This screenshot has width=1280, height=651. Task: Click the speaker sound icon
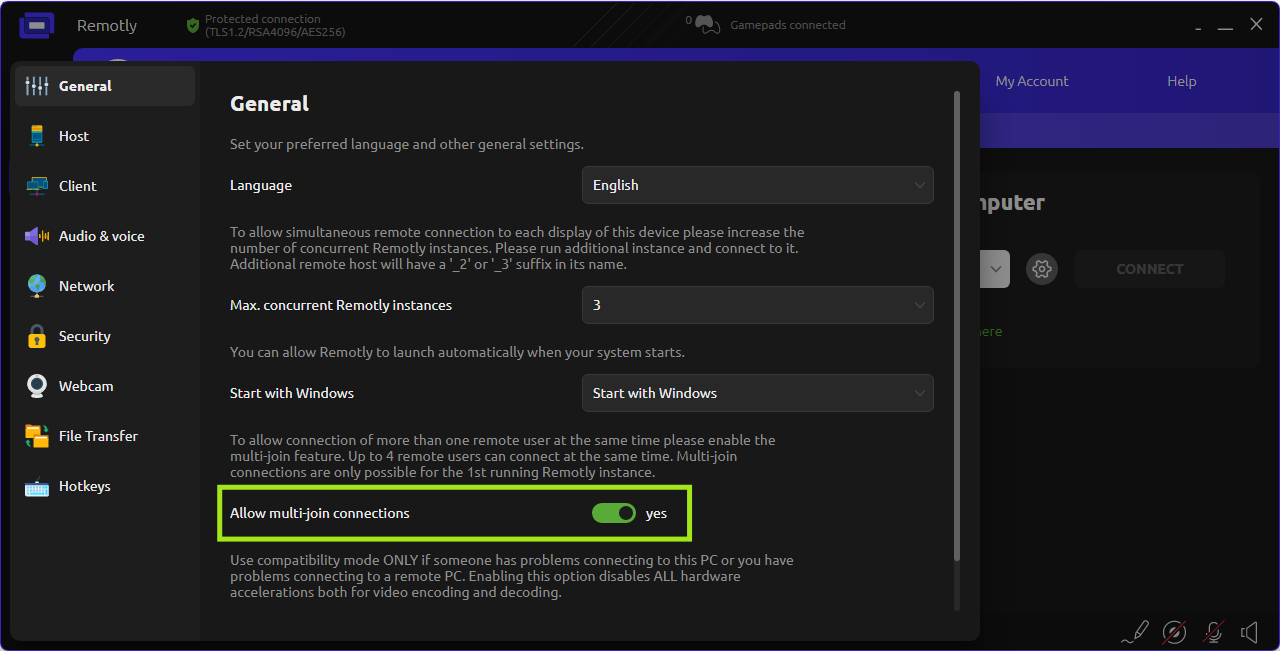click(1250, 632)
